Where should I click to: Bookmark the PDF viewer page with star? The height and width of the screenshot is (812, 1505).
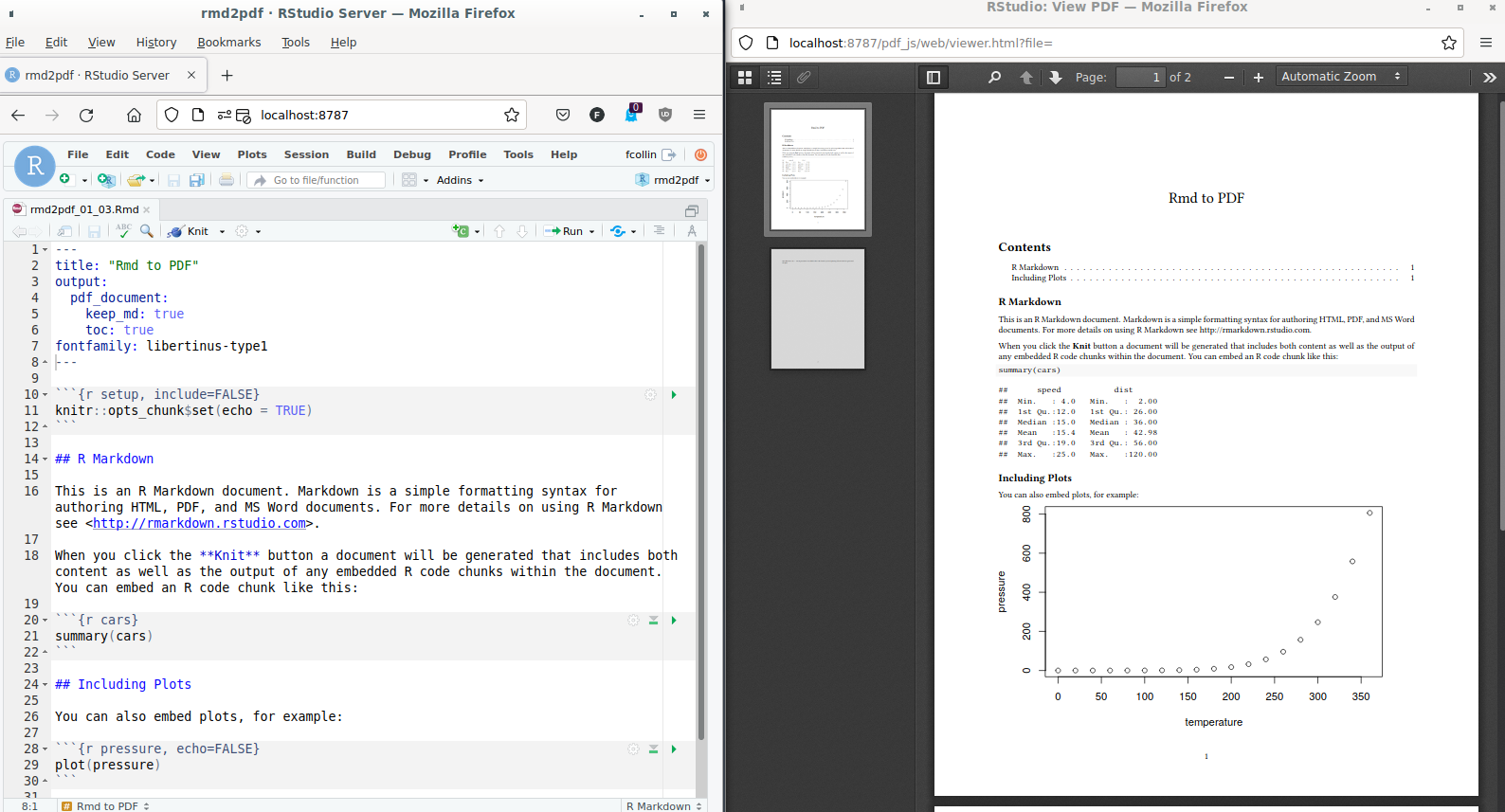[x=1449, y=43]
